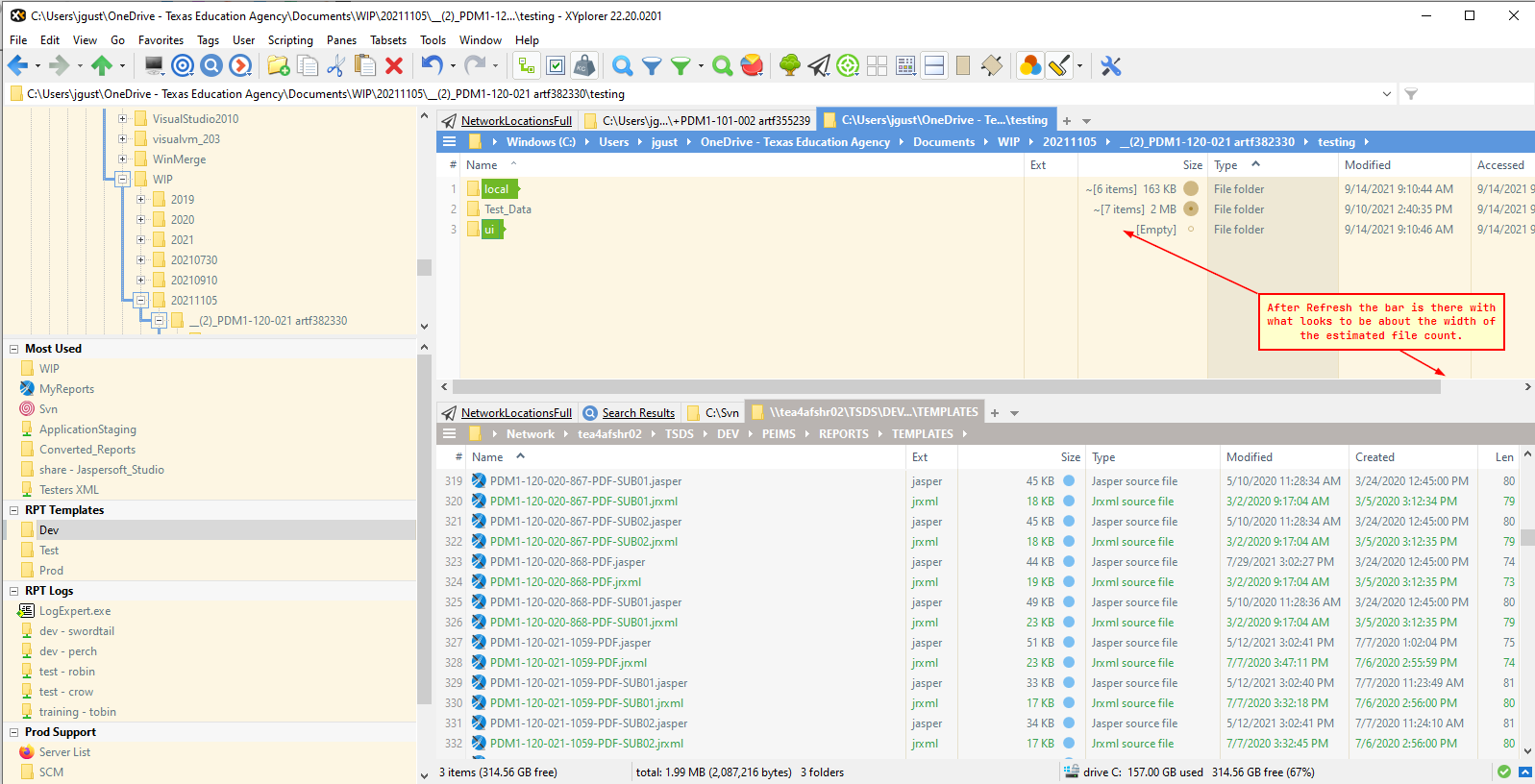Open the Scripting menu
The width and height of the screenshot is (1535, 784).
289,40
